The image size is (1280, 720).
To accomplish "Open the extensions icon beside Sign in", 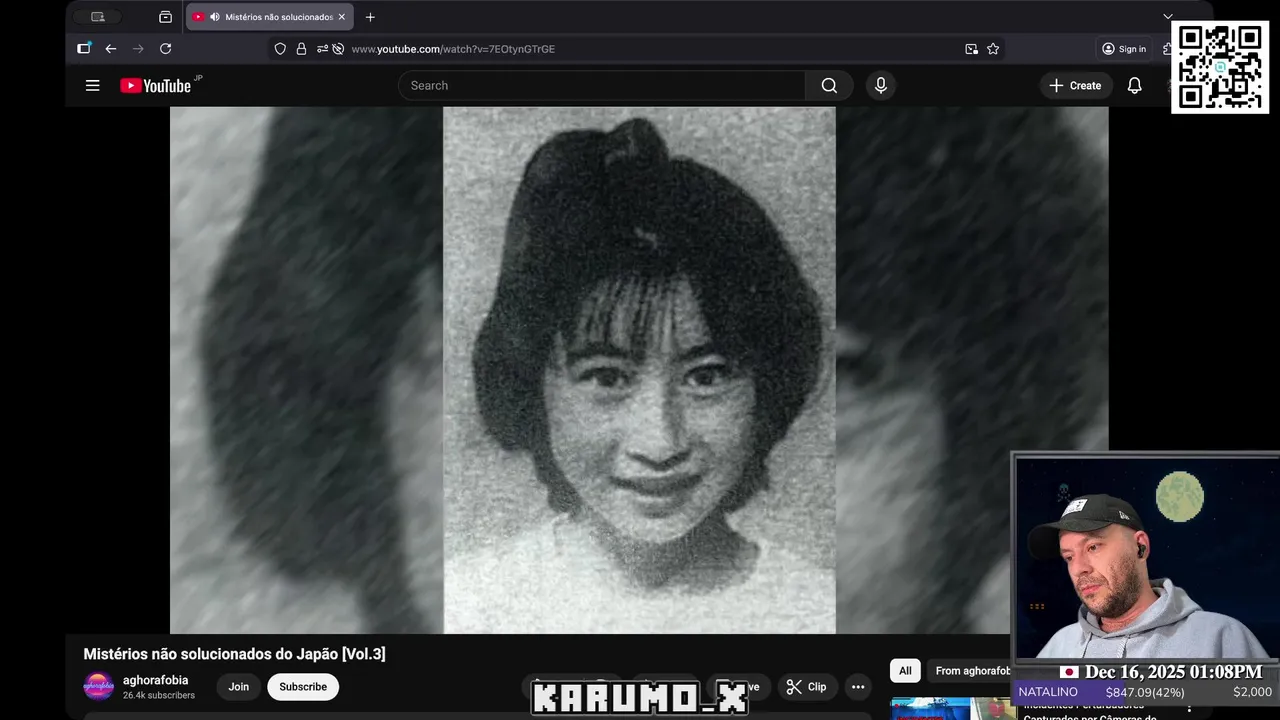I will click(1166, 49).
